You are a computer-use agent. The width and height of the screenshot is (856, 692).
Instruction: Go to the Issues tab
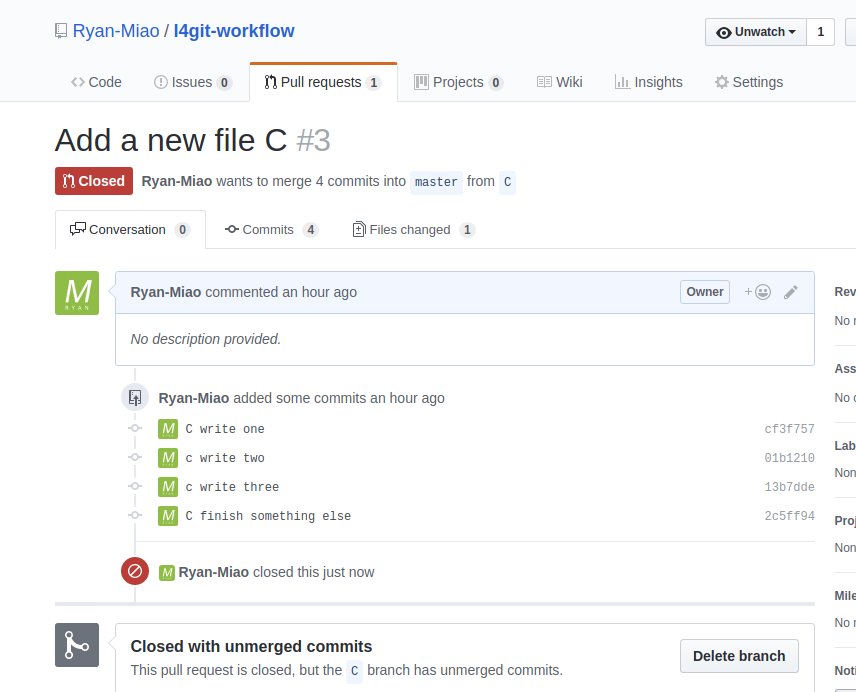[x=193, y=82]
